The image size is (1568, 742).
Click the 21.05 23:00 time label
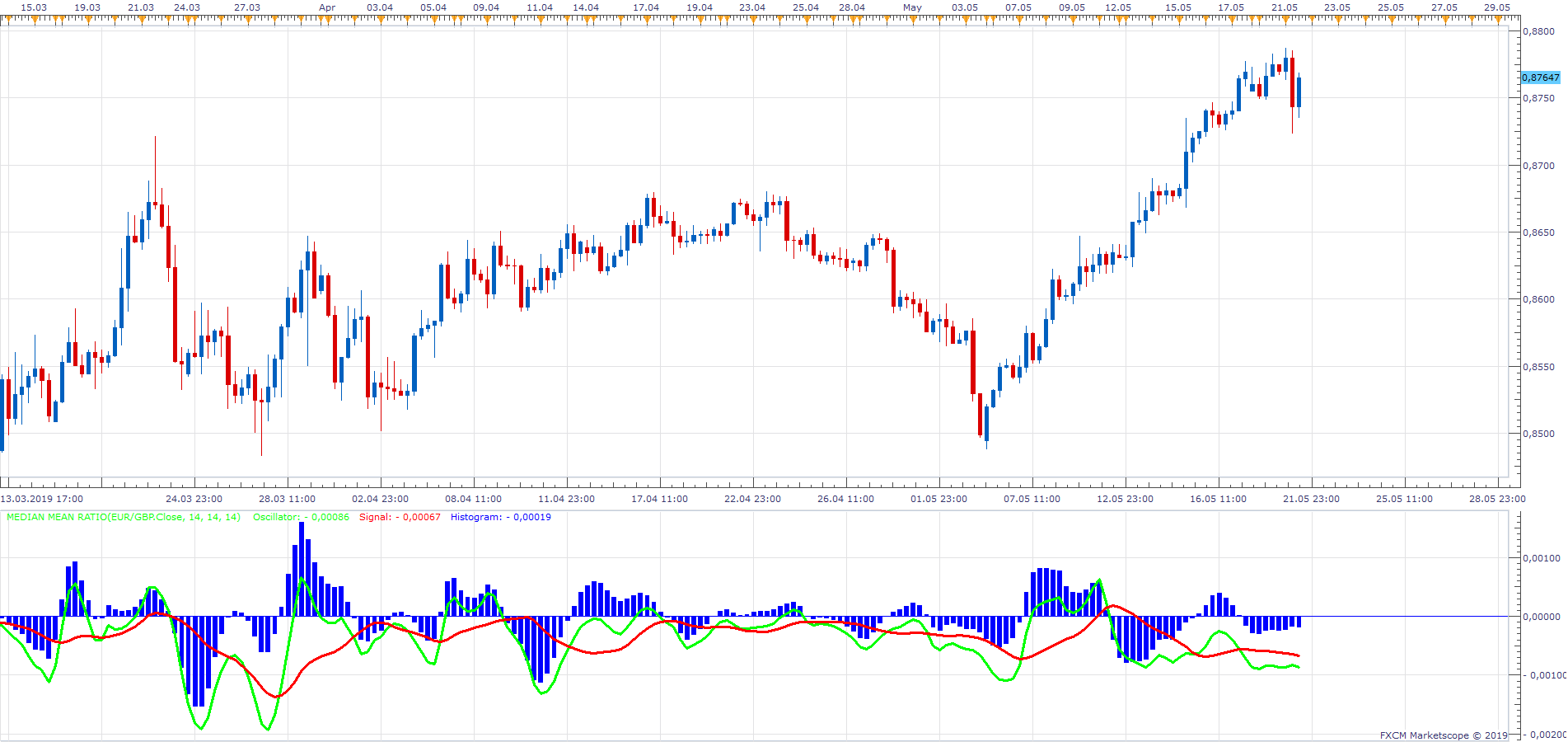1312,499
